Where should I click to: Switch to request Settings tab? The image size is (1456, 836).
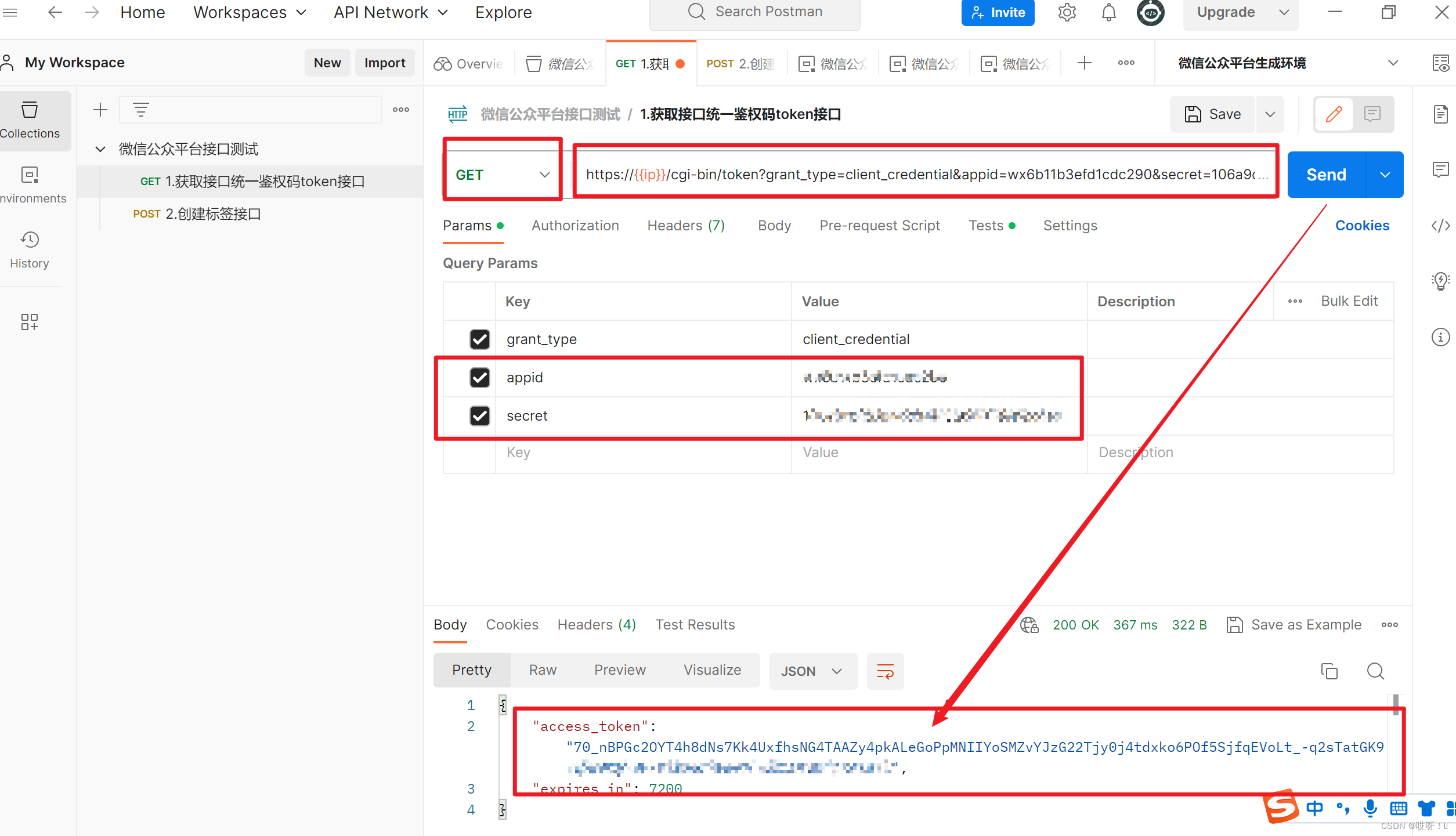click(1070, 225)
